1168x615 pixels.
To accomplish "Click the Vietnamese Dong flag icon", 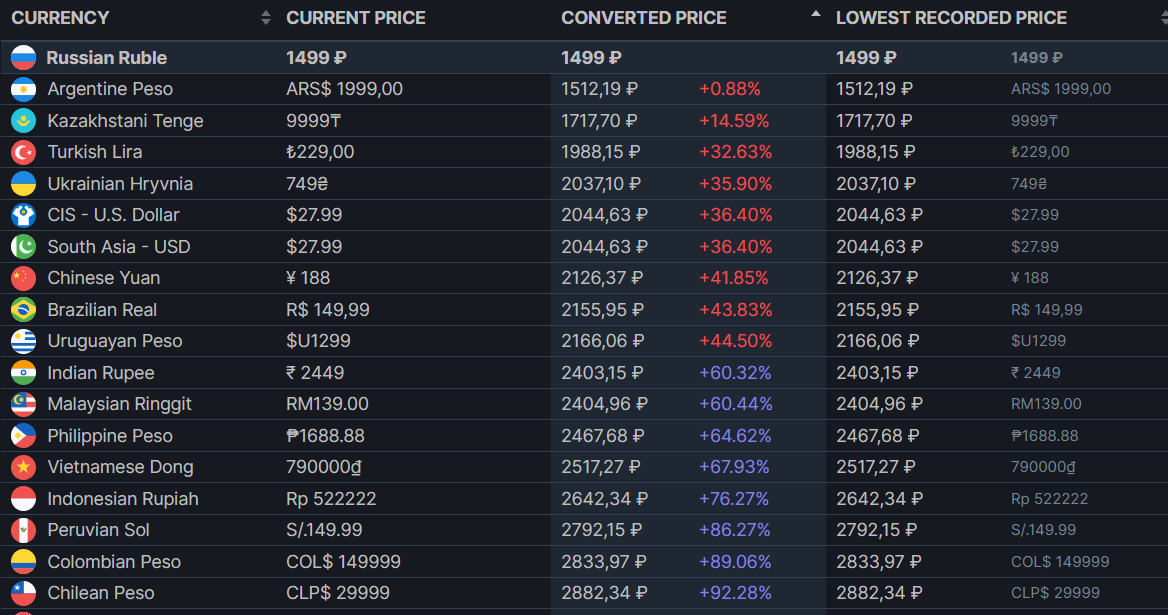I will click(x=23, y=468).
